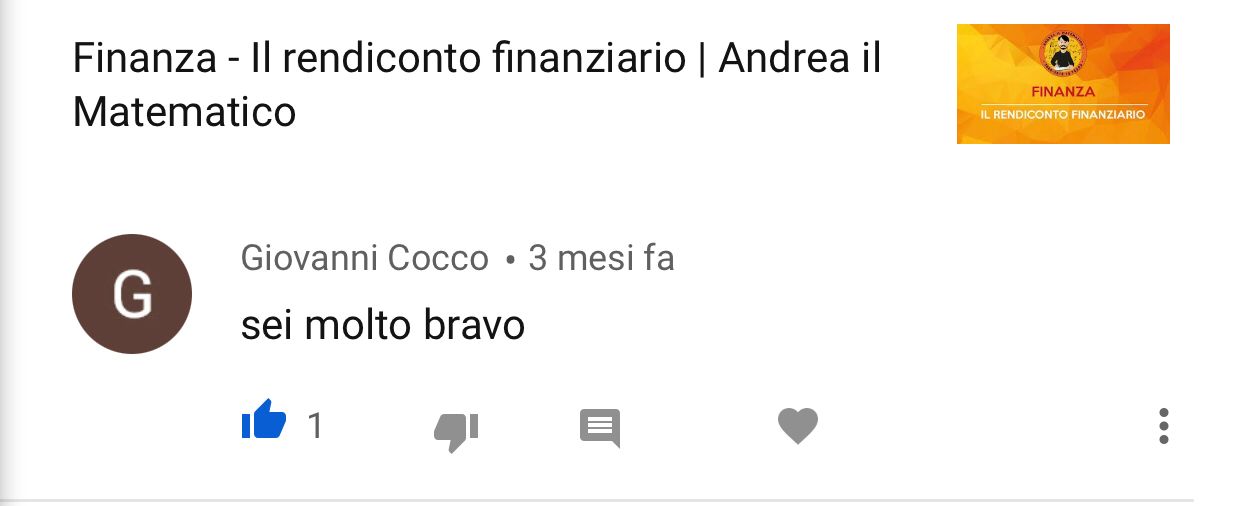
Task: Remove the blue thumbs-up like
Action: 264,420
